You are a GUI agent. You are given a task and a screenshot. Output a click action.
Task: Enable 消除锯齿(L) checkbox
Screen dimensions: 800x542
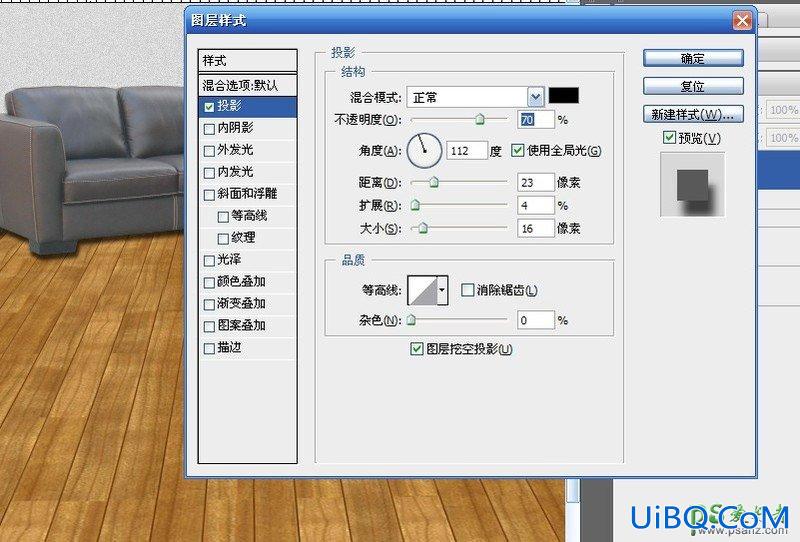[x=467, y=290]
